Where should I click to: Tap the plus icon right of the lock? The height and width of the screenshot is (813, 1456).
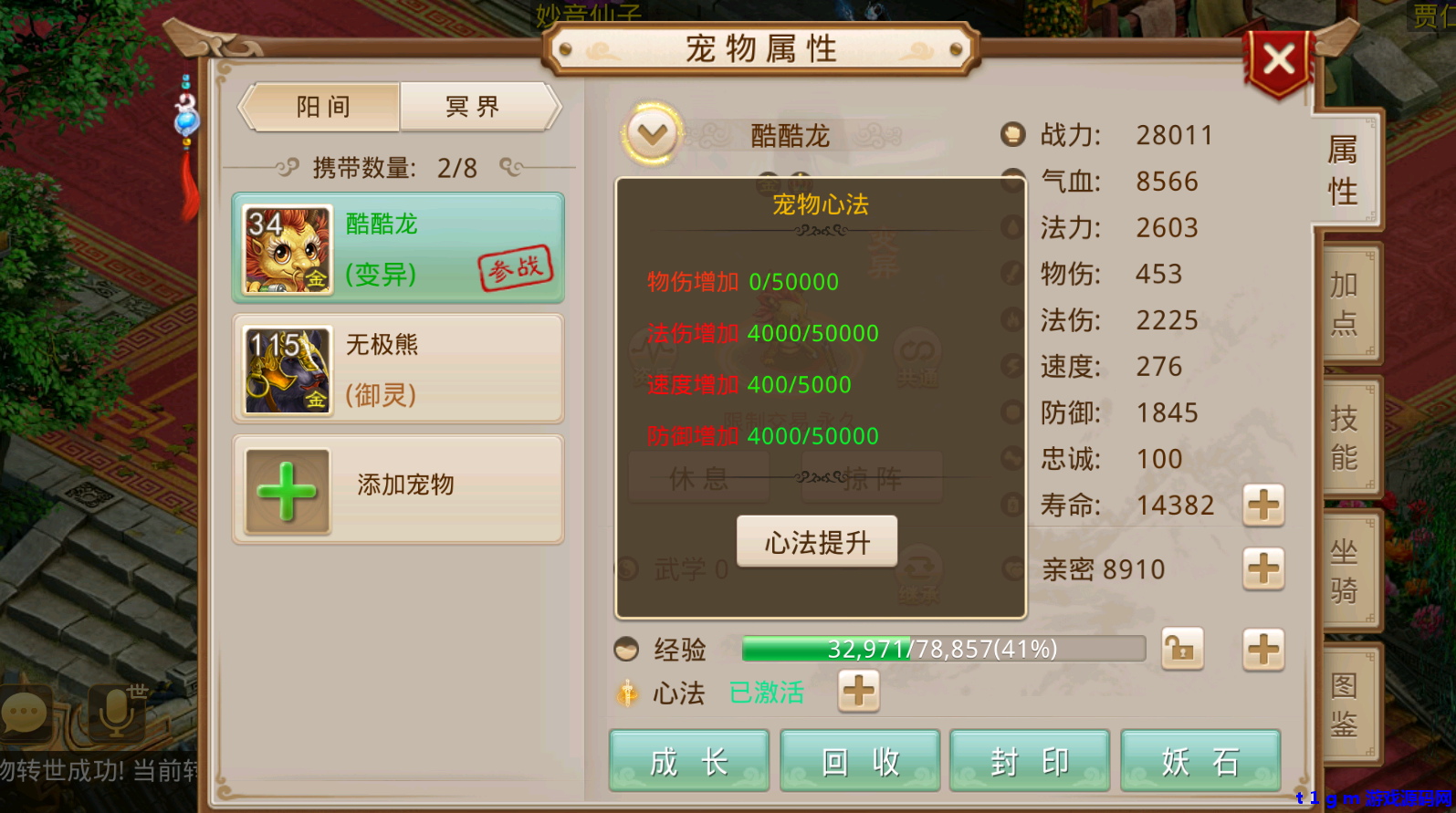point(1263,650)
